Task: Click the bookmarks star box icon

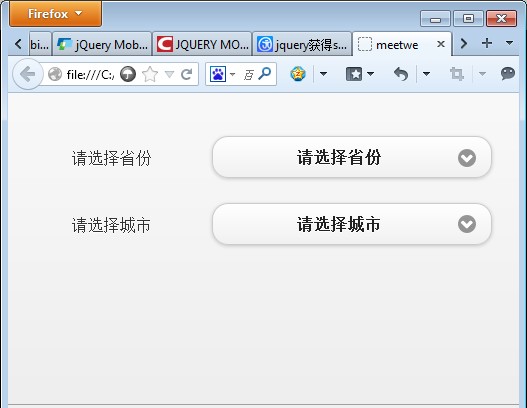Action: [x=354, y=74]
